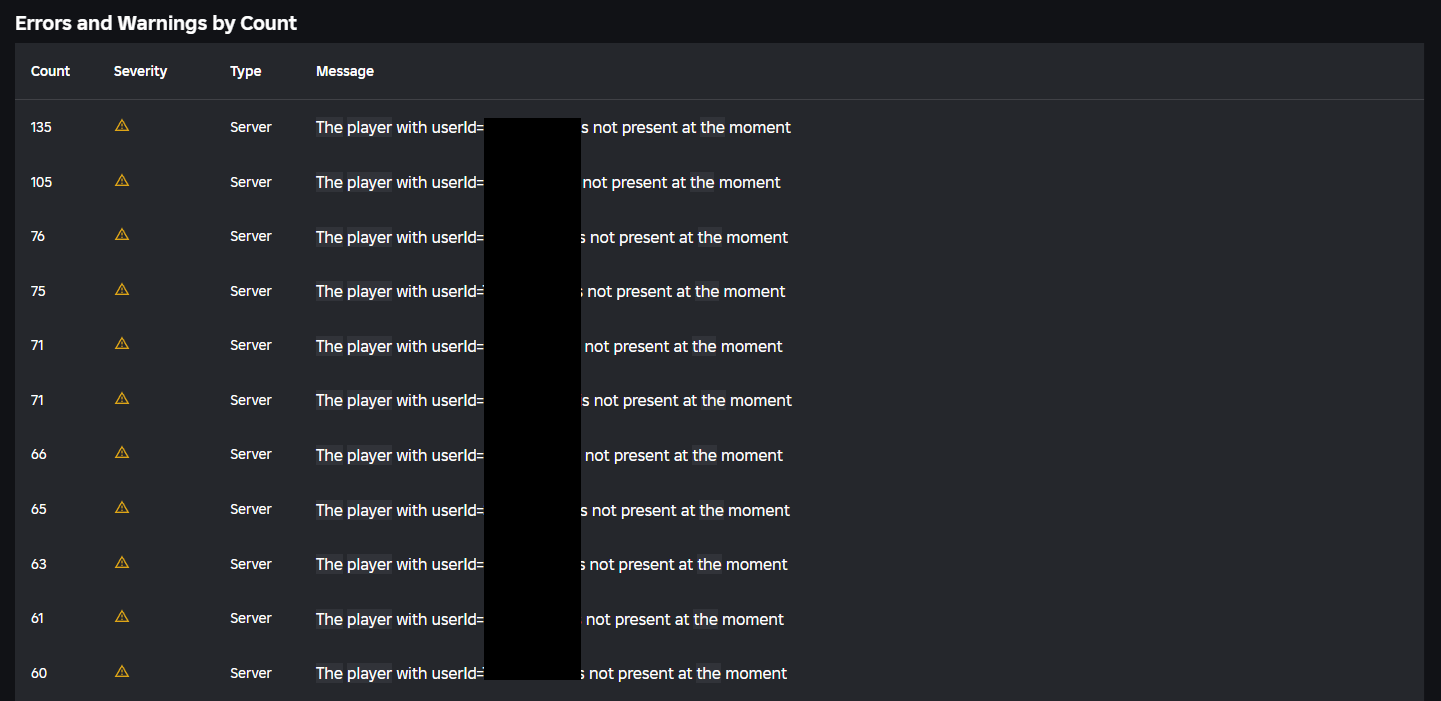The height and width of the screenshot is (701, 1441).
Task: Click the count value 135
Action: [x=41, y=127]
